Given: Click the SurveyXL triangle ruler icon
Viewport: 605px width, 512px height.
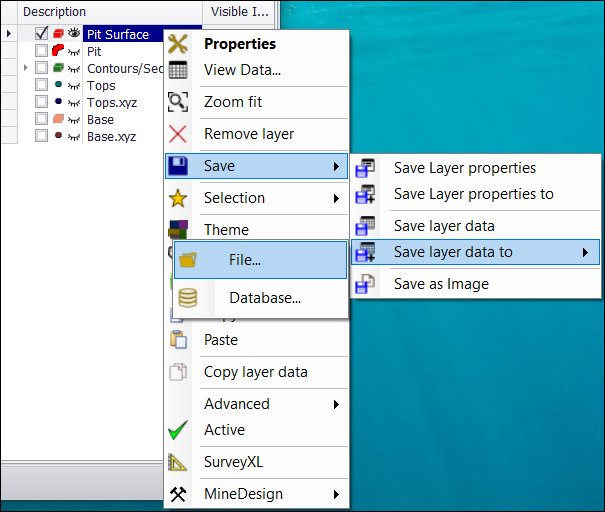Looking at the screenshot, I should click(178, 462).
